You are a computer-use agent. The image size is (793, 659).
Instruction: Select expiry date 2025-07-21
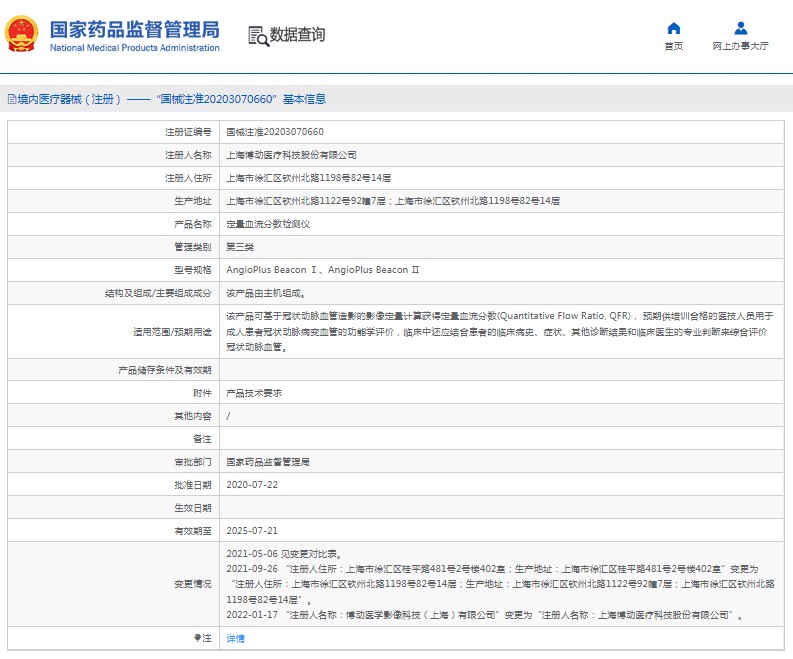pos(252,531)
